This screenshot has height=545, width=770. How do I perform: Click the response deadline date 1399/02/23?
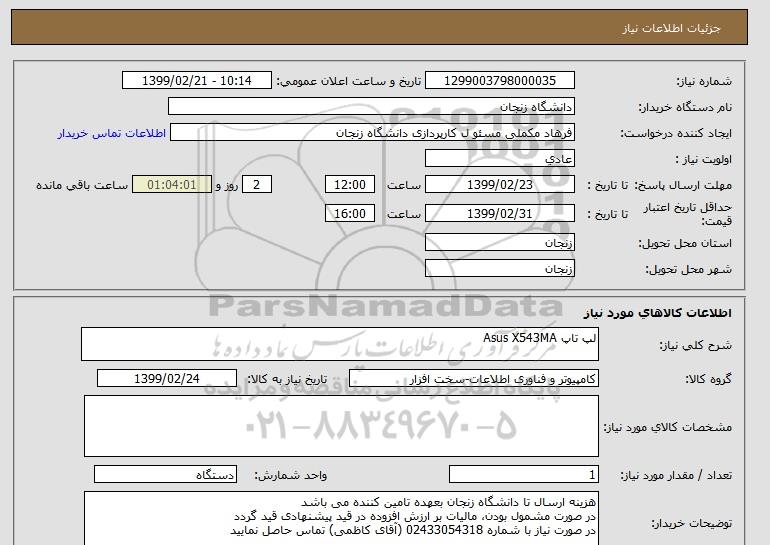coord(499,185)
